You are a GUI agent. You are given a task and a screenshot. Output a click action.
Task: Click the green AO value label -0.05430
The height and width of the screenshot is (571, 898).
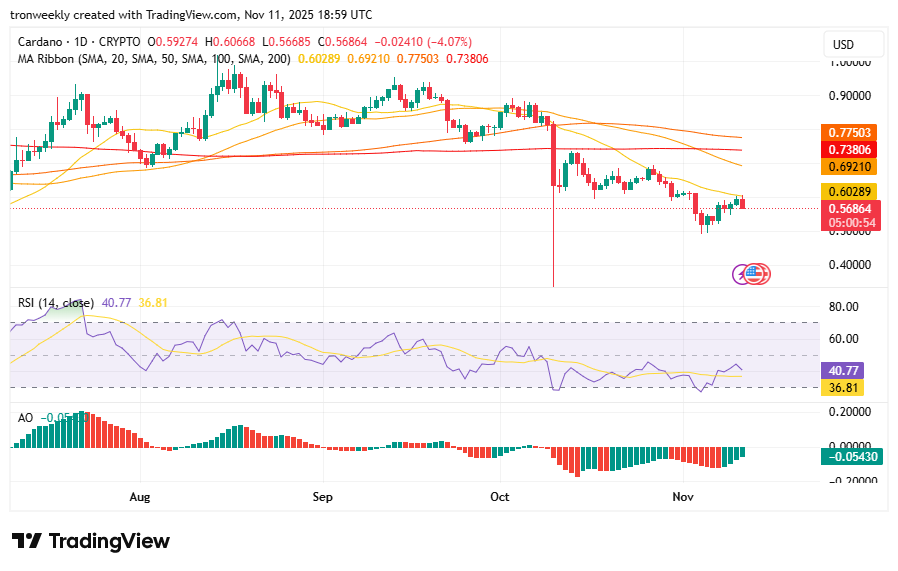point(852,456)
